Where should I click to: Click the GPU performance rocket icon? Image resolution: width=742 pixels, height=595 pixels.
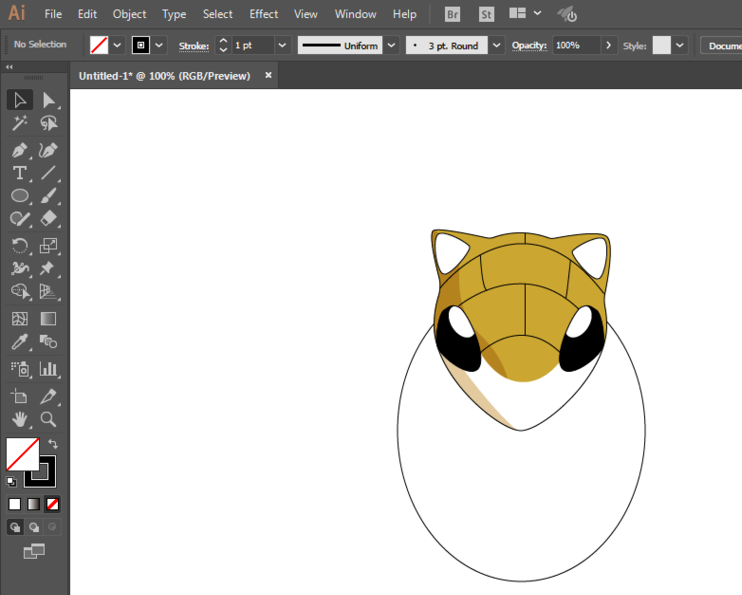point(566,14)
